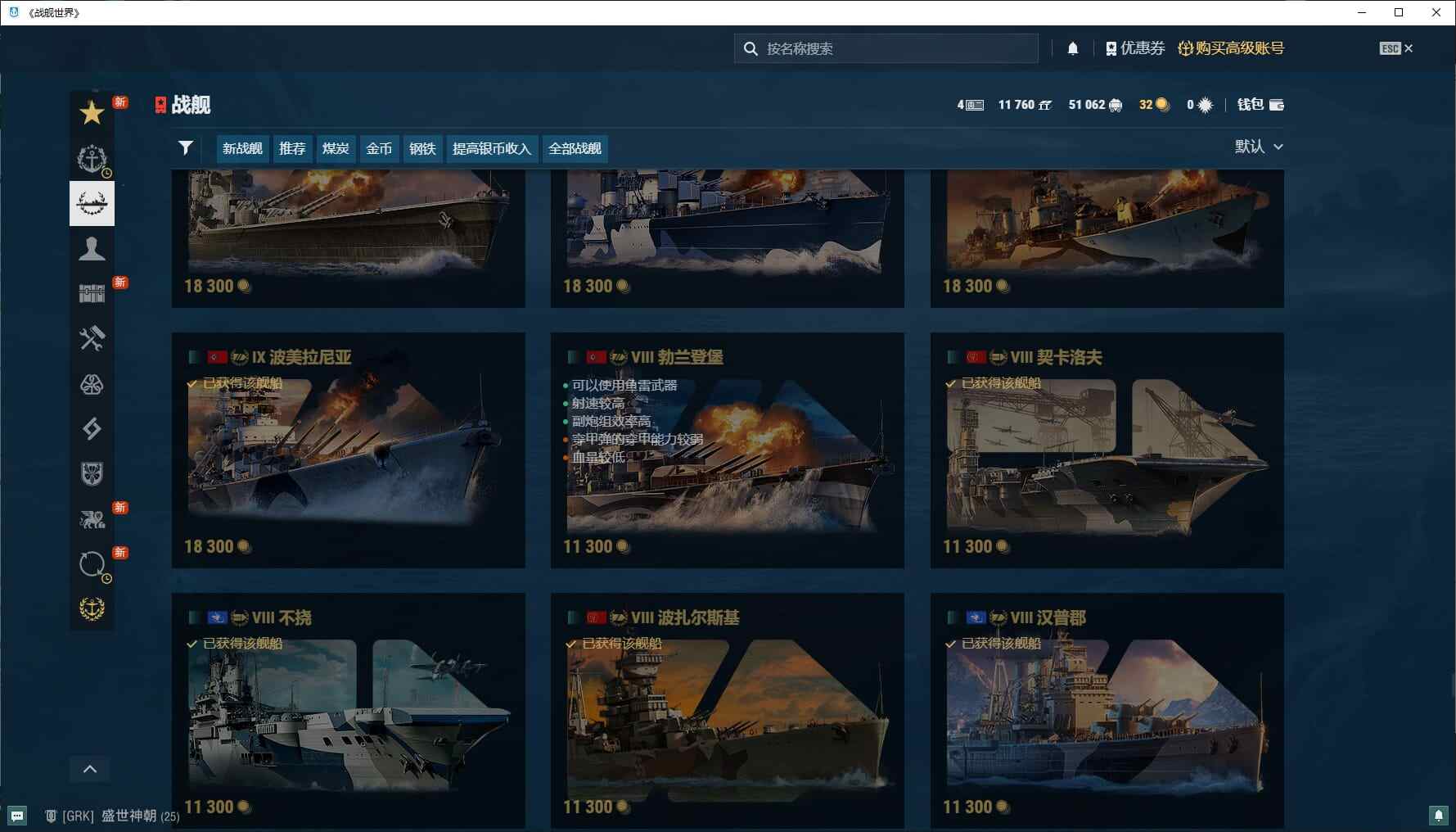1456x832 pixels.
Task: Click the bottom-right notification bell
Action: [x=1438, y=815]
